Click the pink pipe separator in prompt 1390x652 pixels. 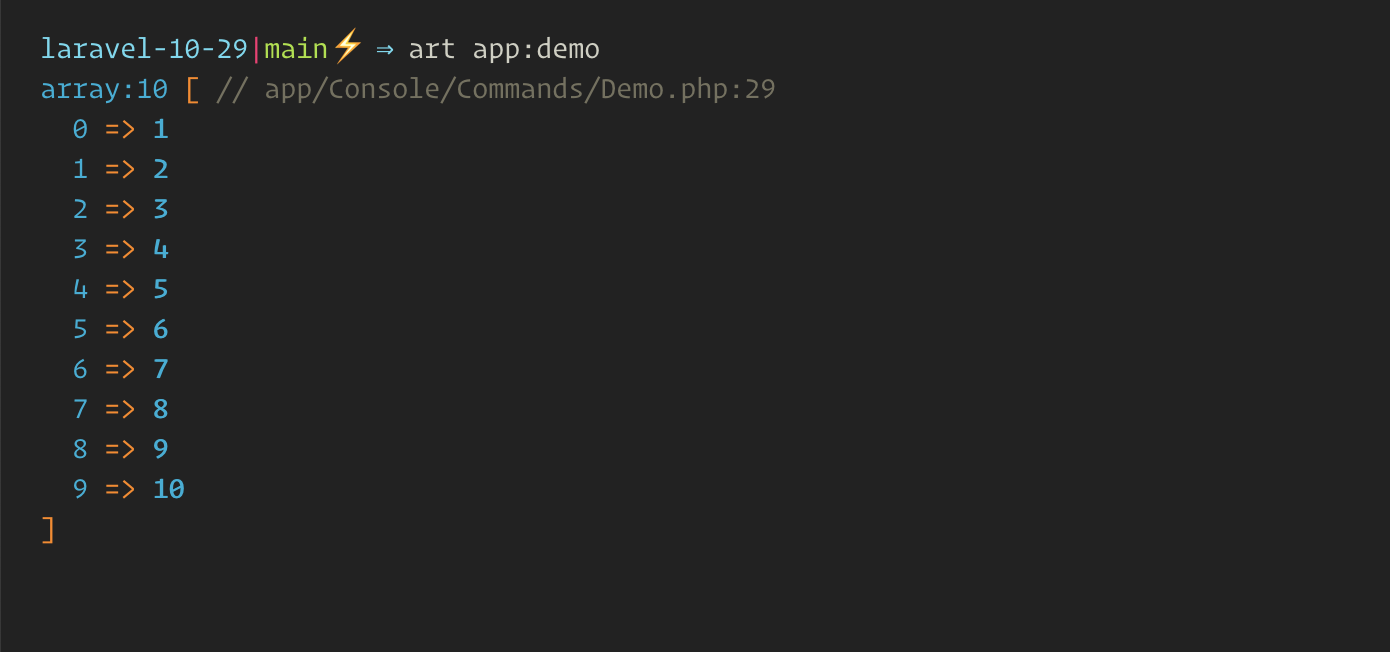(x=256, y=48)
